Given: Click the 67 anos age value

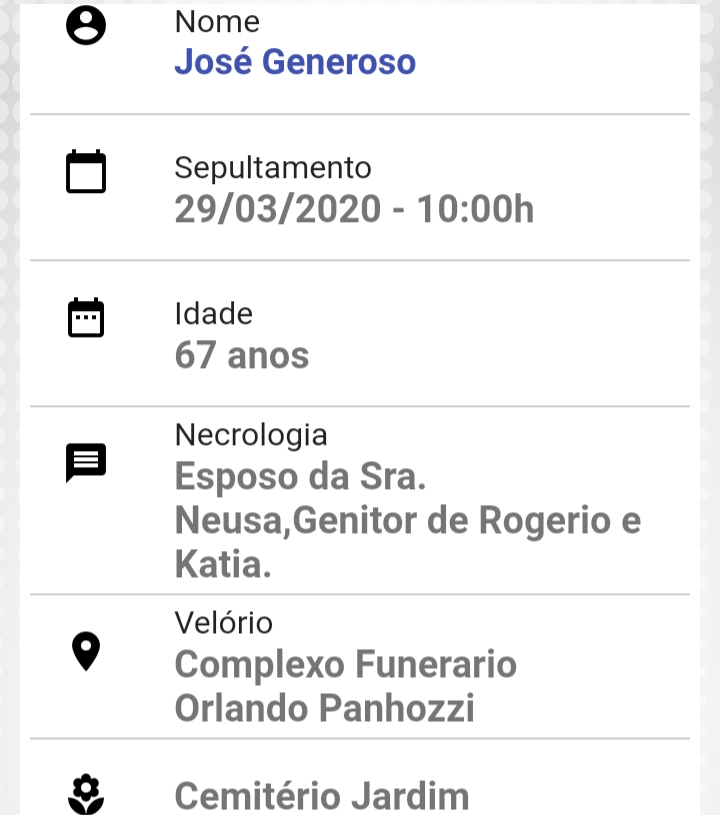Looking at the screenshot, I should click(x=242, y=356).
